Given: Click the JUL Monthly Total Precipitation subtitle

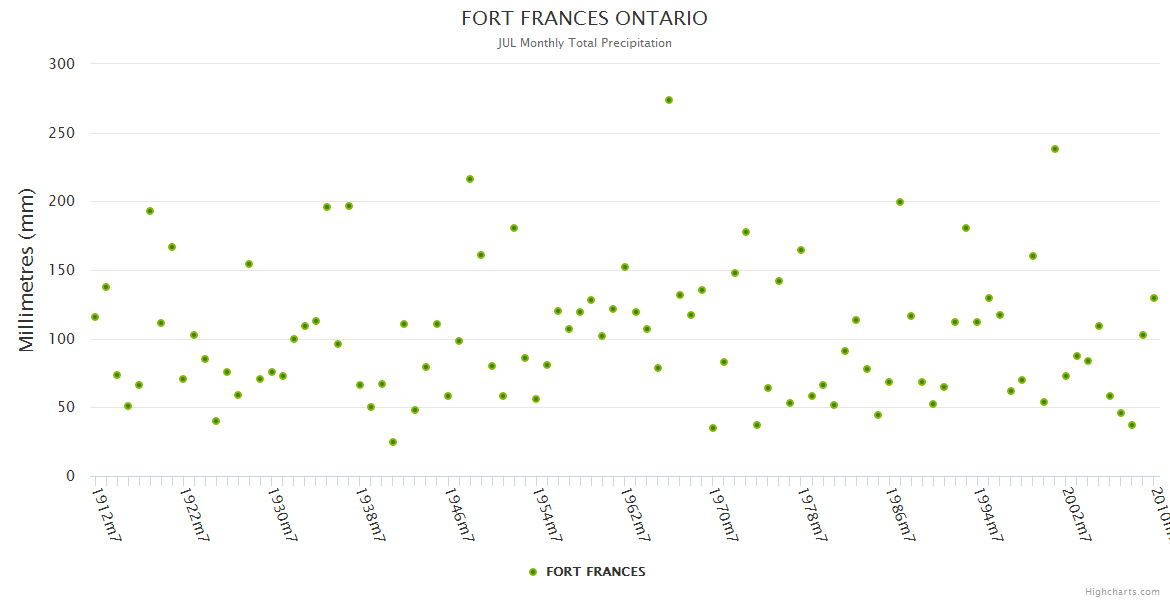Looking at the screenshot, I should pyautogui.click(x=584, y=43).
